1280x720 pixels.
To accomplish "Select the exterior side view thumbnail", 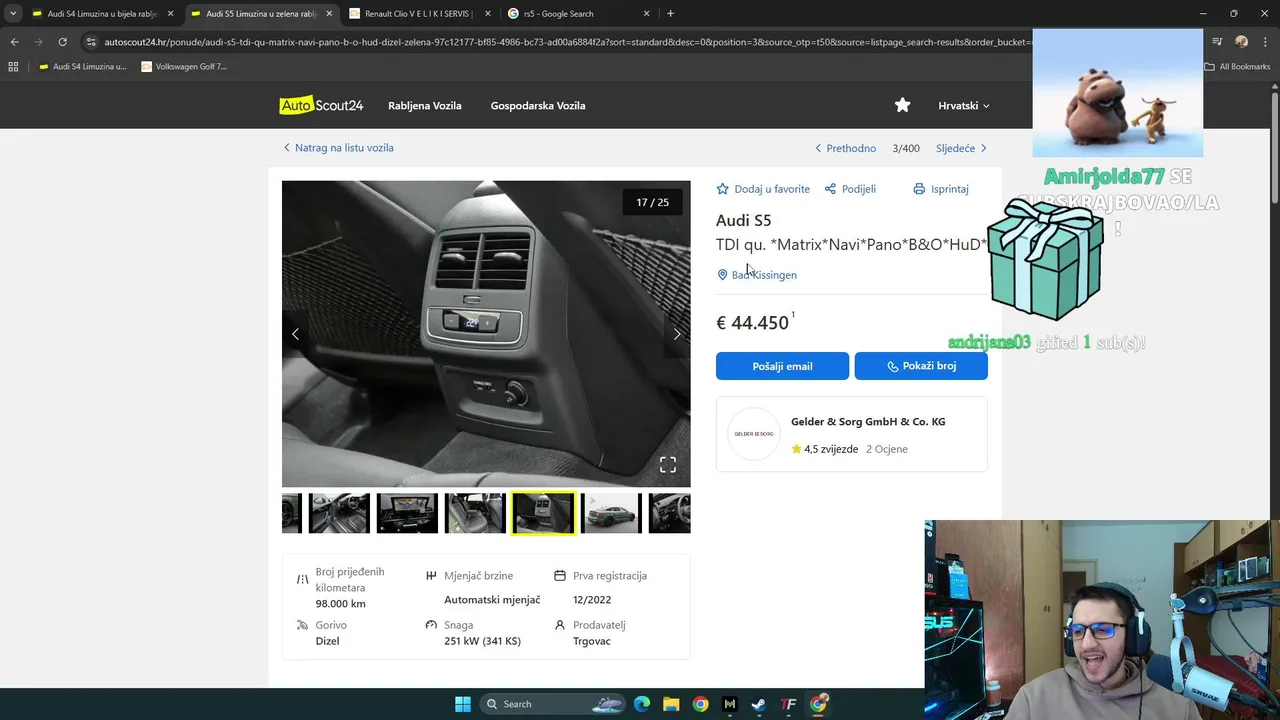I will 611,513.
